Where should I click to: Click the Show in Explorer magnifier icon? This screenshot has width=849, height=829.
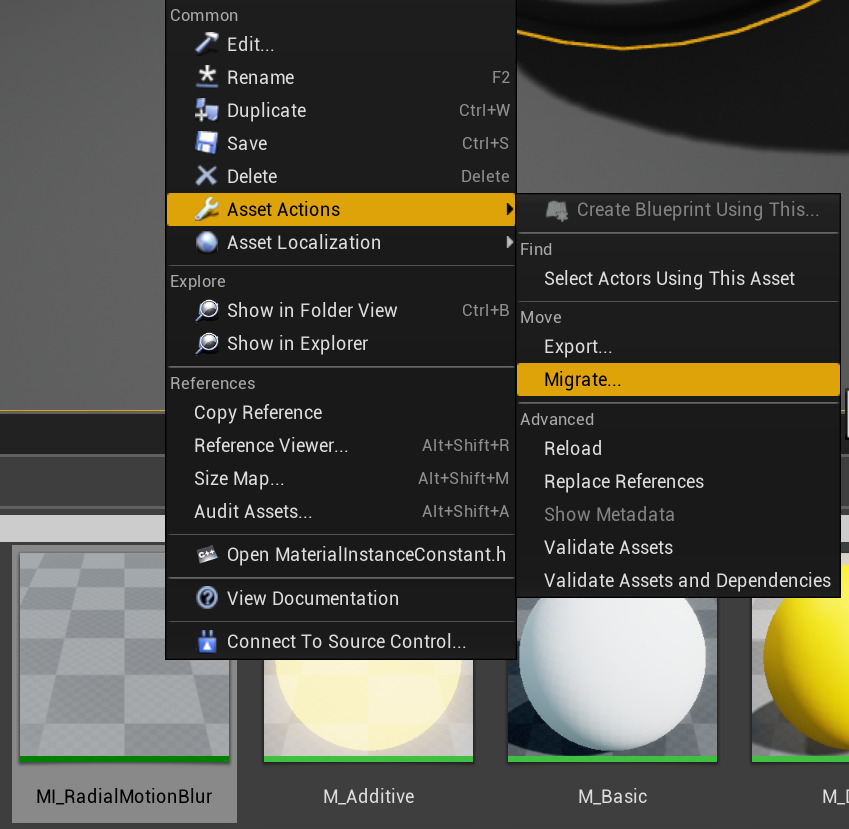(x=206, y=344)
